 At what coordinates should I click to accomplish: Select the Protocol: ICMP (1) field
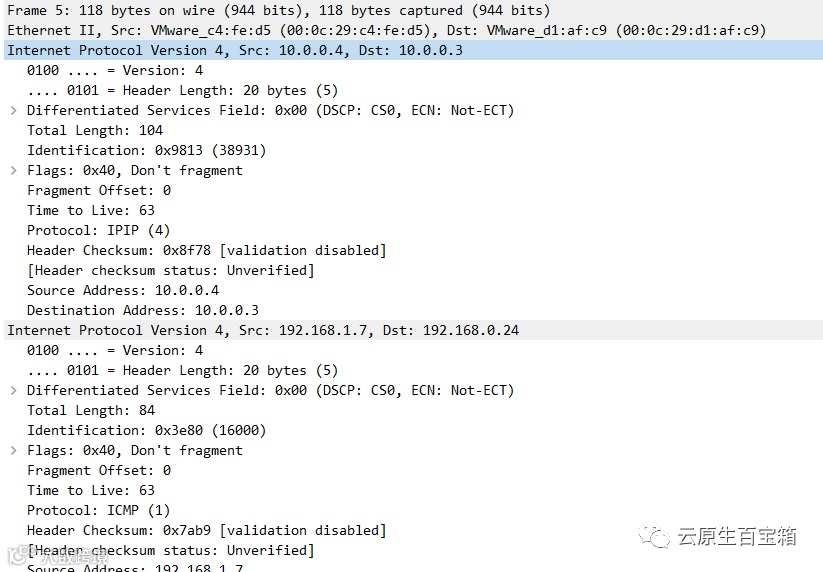[x=98, y=511]
